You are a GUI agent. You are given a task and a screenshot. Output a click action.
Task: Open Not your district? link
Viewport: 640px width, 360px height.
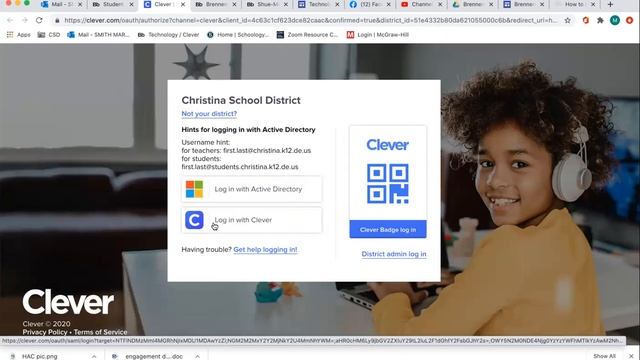point(209,113)
